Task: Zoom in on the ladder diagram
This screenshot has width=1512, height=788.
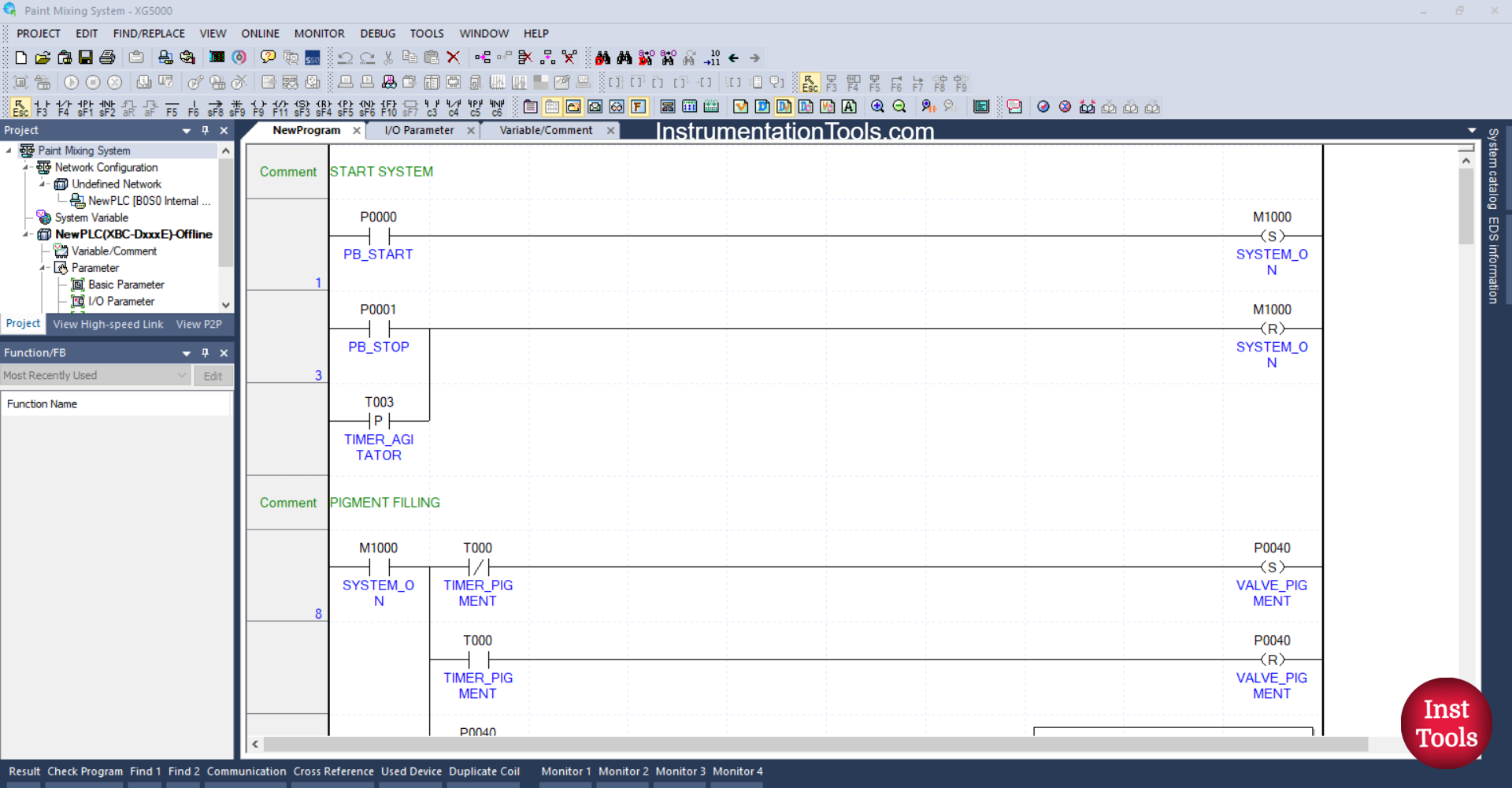Action: tap(877, 106)
